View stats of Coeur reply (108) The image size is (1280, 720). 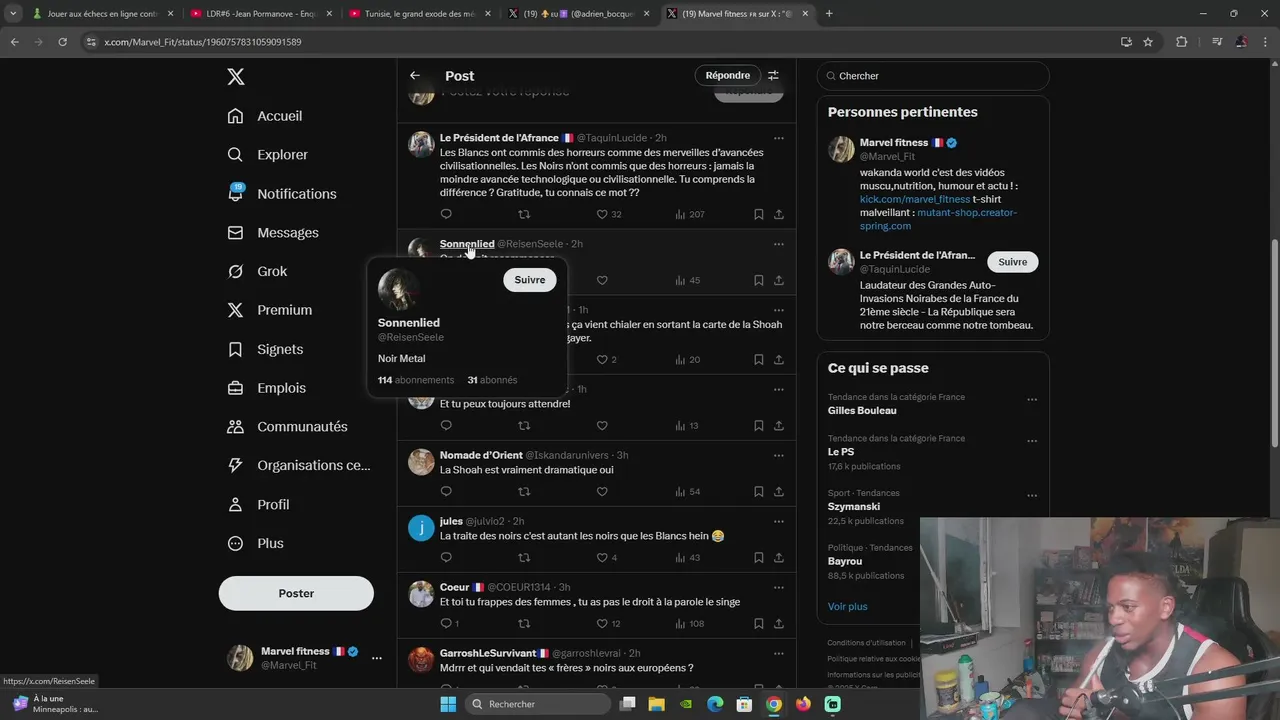tap(690, 624)
